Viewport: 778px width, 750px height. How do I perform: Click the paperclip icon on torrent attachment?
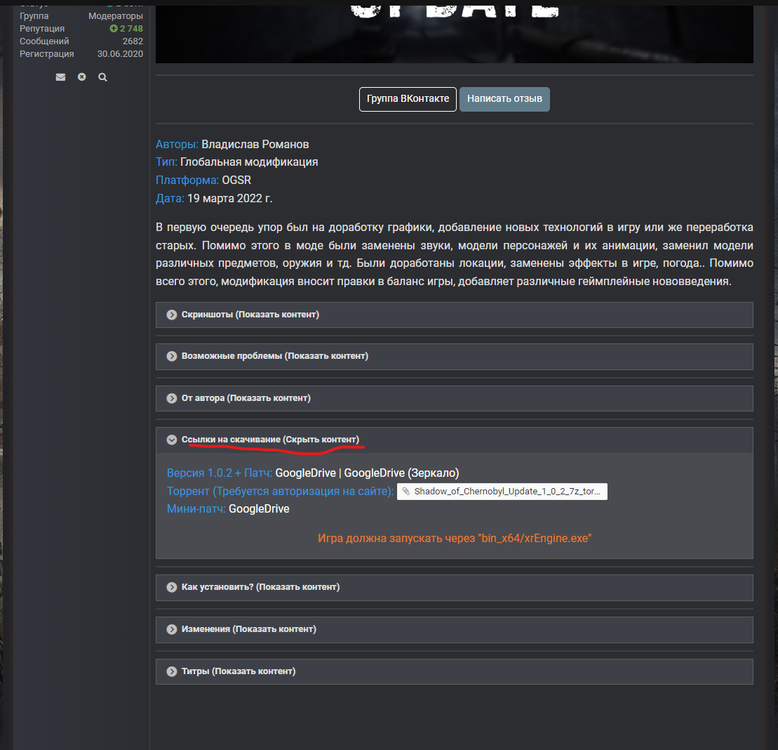(x=405, y=492)
